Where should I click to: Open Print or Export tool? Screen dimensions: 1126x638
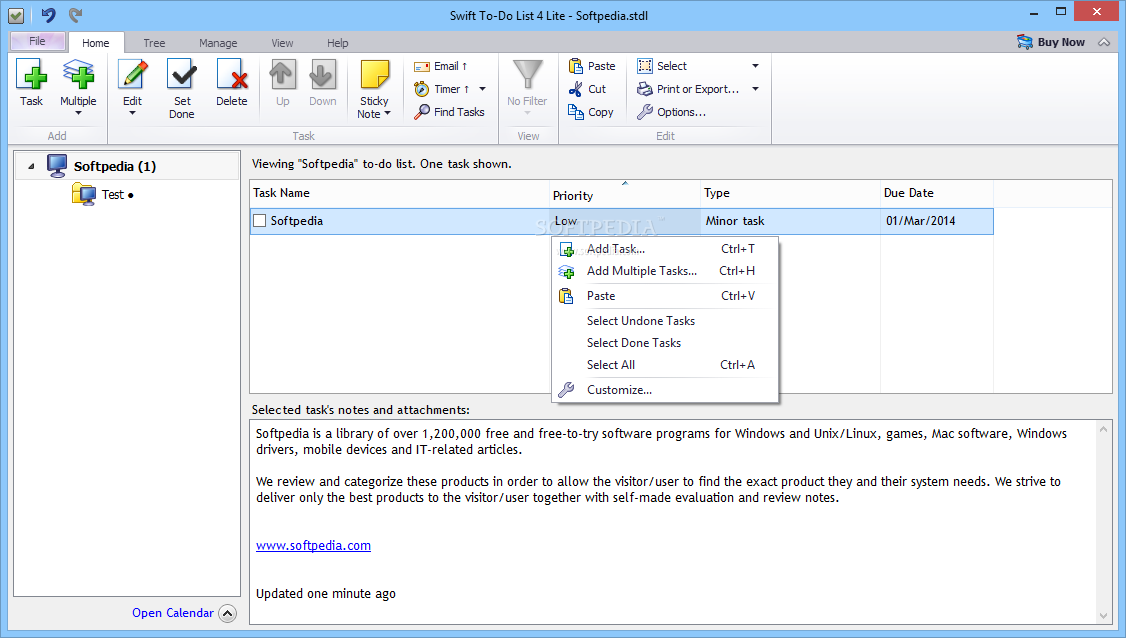point(688,89)
